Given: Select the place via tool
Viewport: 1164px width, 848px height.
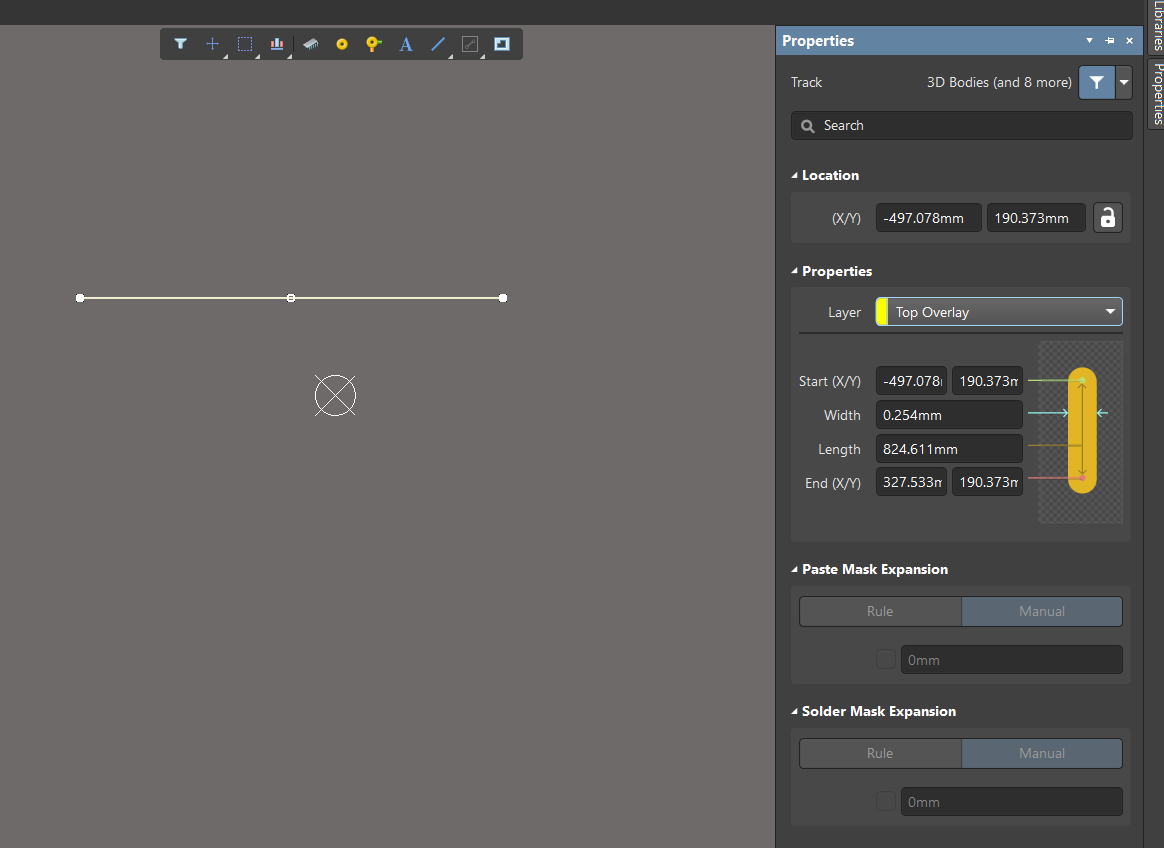Looking at the screenshot, I should point(373,44).
